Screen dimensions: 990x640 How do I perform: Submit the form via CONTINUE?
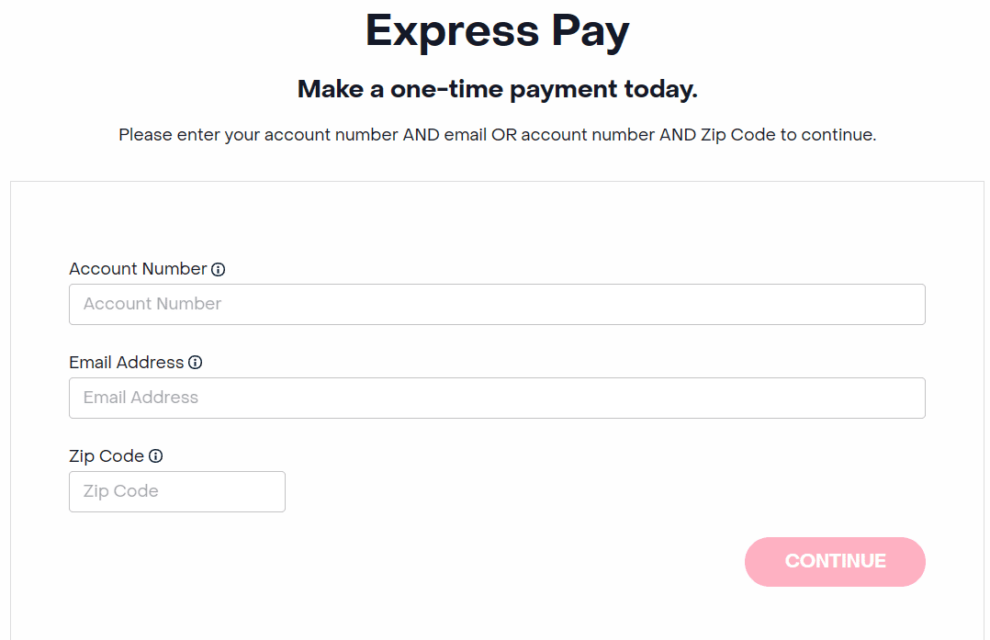click(835, 561)
